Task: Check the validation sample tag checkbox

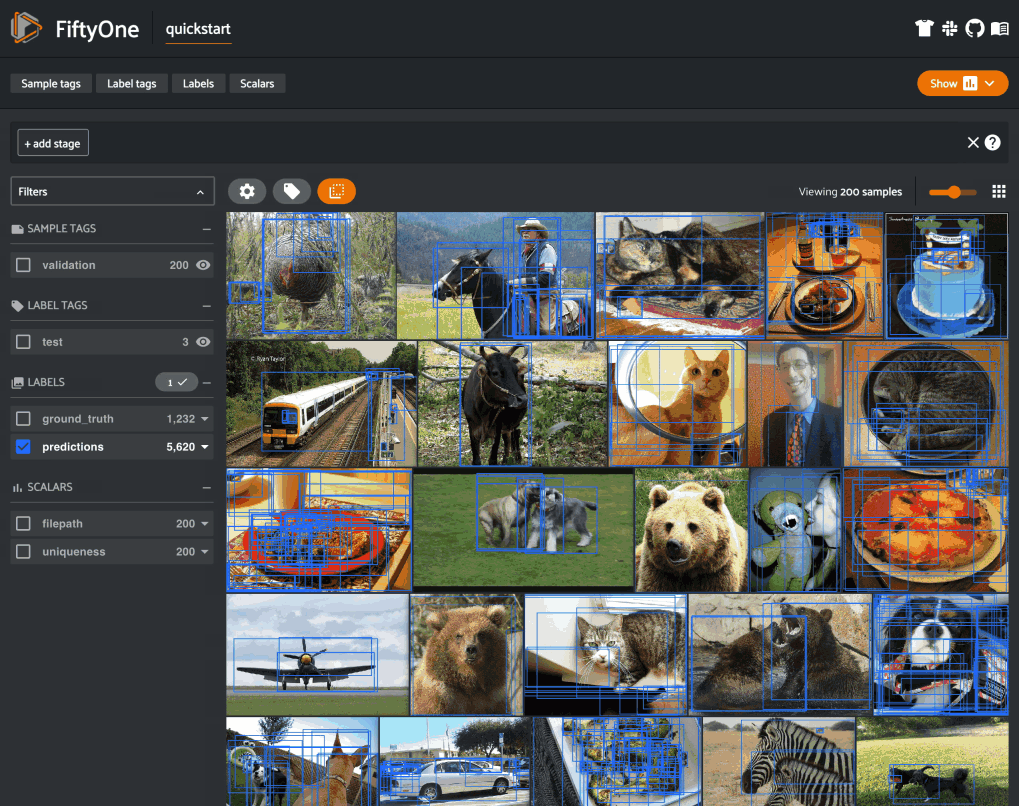Action: [23, 265]
